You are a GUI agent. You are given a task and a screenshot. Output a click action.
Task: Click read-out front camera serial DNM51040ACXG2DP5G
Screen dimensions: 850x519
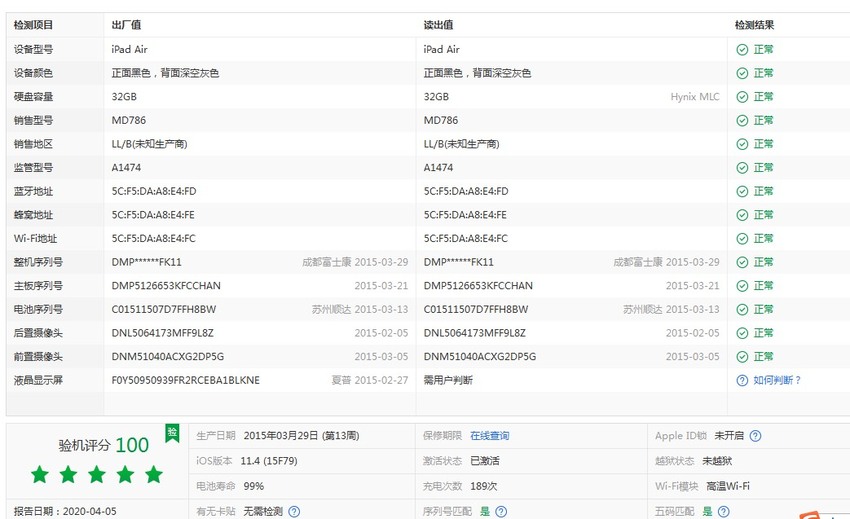coord(480,356)
